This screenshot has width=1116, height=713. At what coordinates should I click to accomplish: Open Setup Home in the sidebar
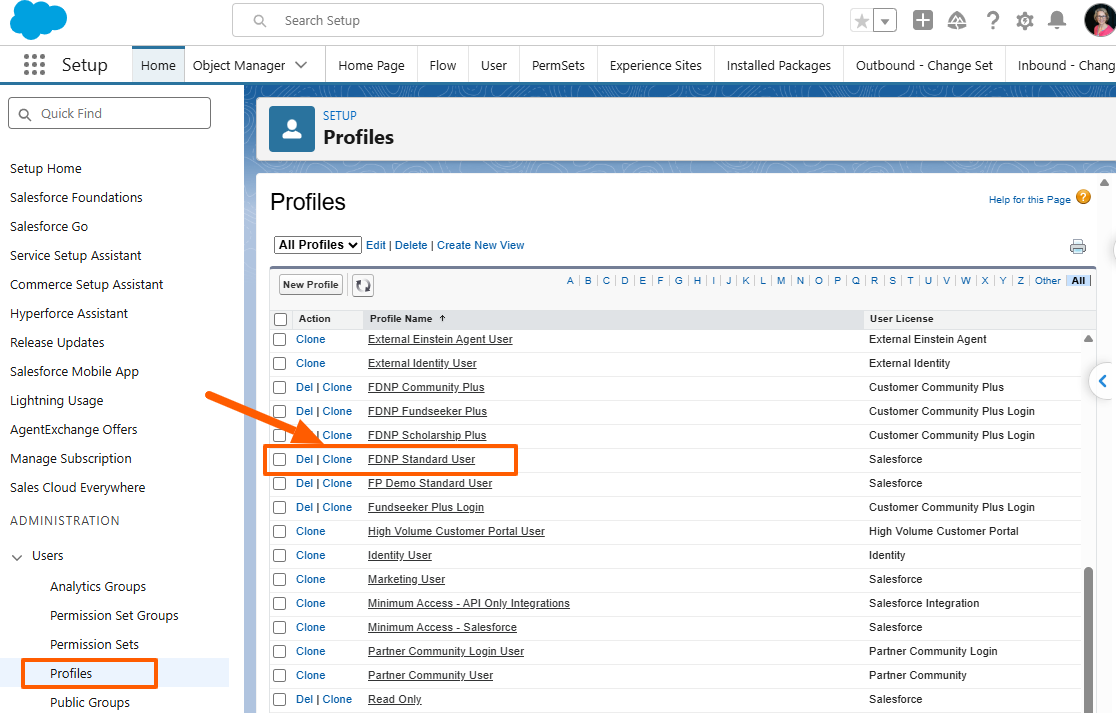46,169
